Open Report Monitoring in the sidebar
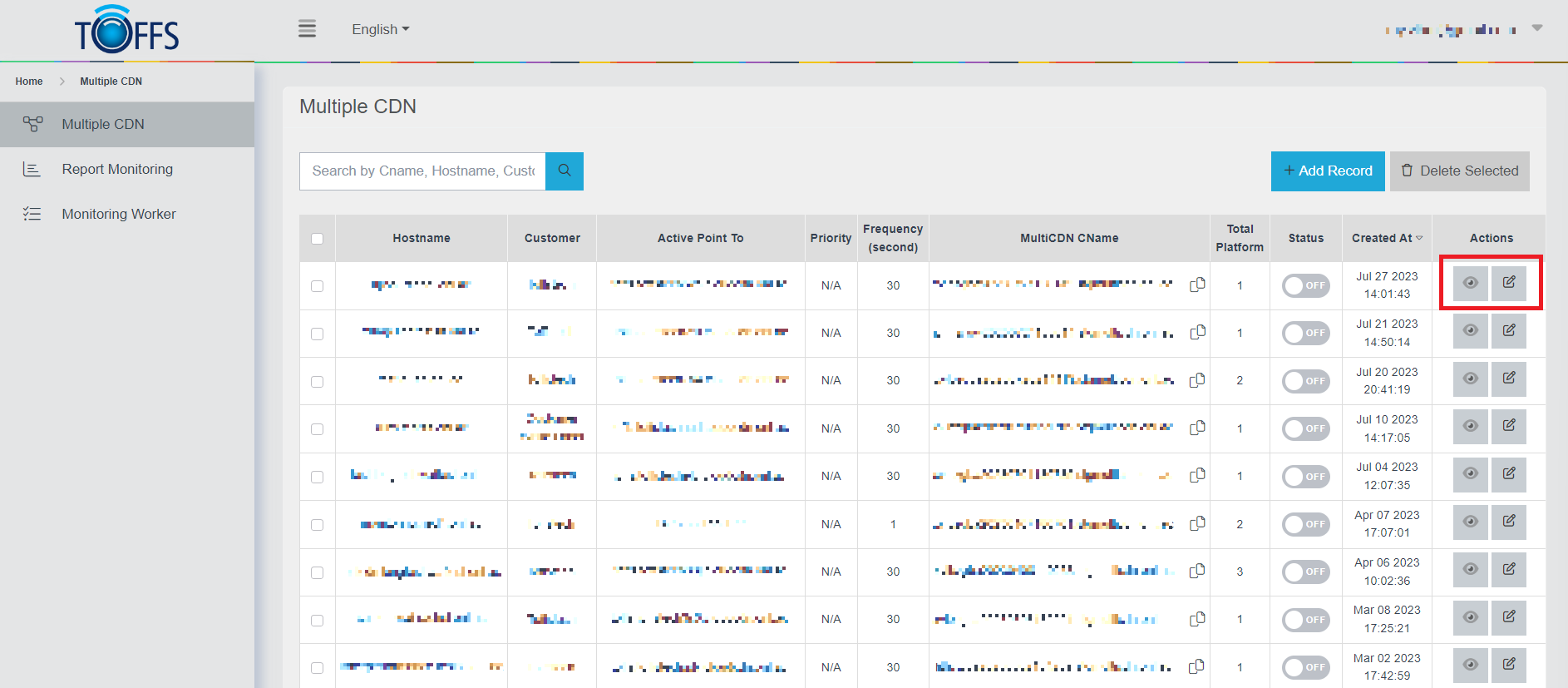1568x688 pixels. [117, 169]
